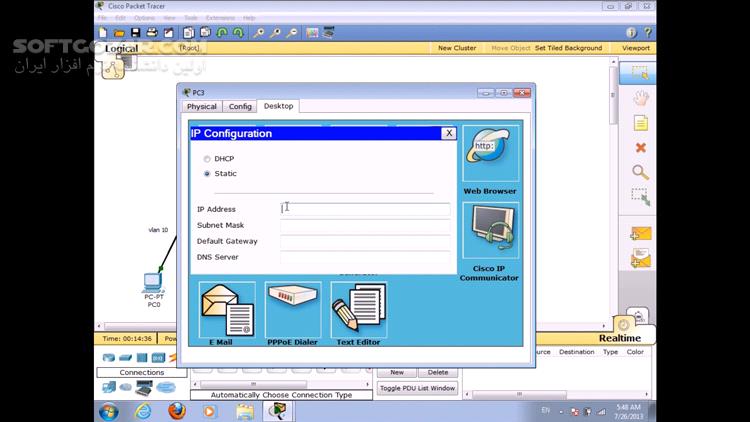The height and width of the screenshot is (422, 750).
Task: Select the Move Layout hand tool
Action: [640, 98]
